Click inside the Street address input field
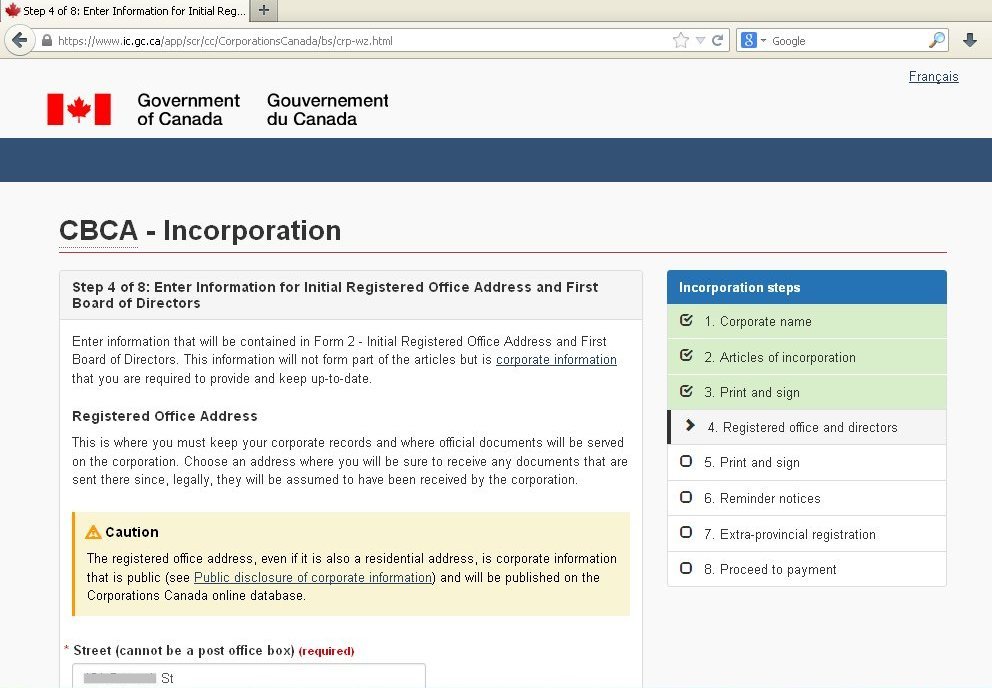 [248, 678]
